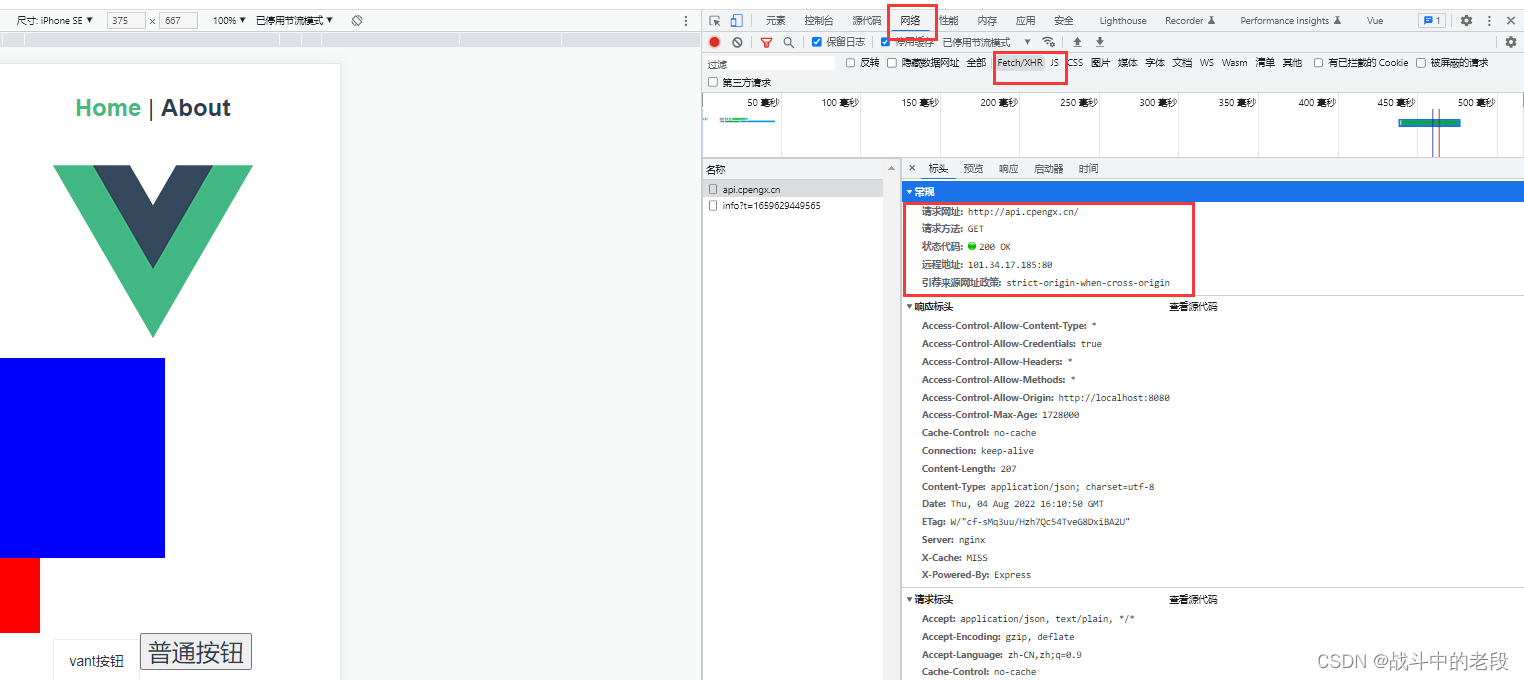Open the Sources tab

tap(867, 20)
